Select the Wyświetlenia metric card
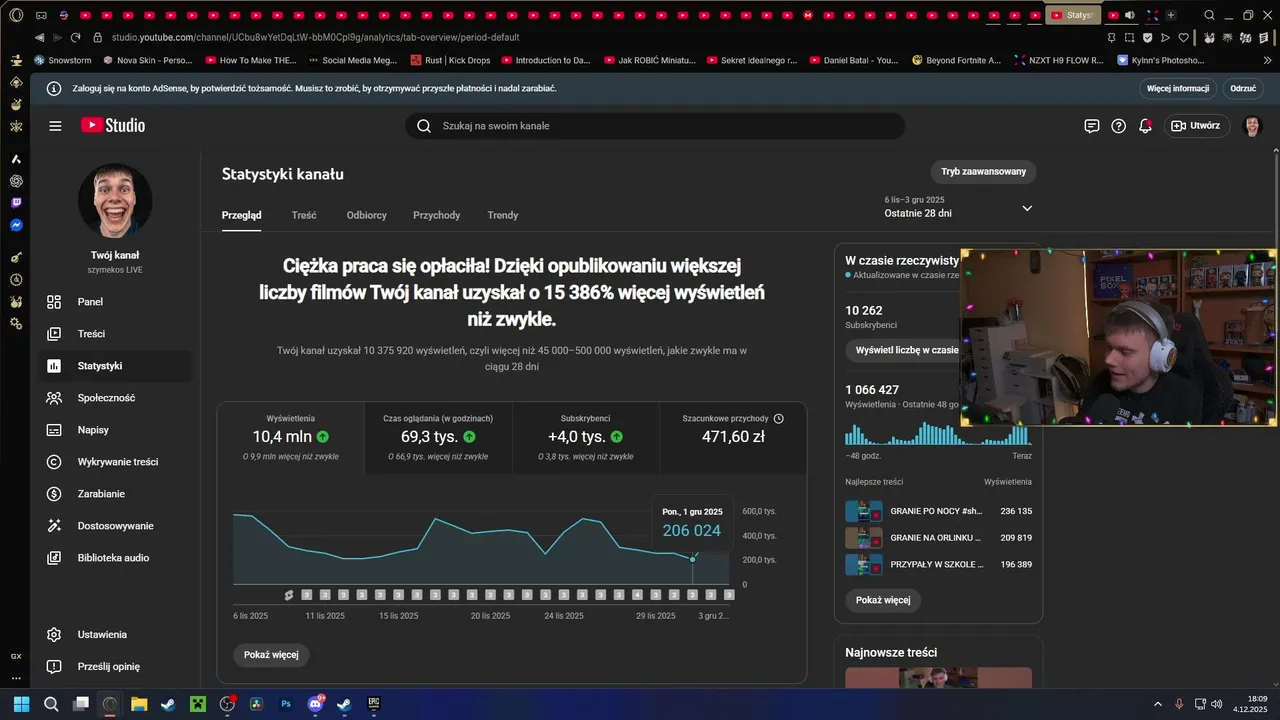 (x=291, y=438)
